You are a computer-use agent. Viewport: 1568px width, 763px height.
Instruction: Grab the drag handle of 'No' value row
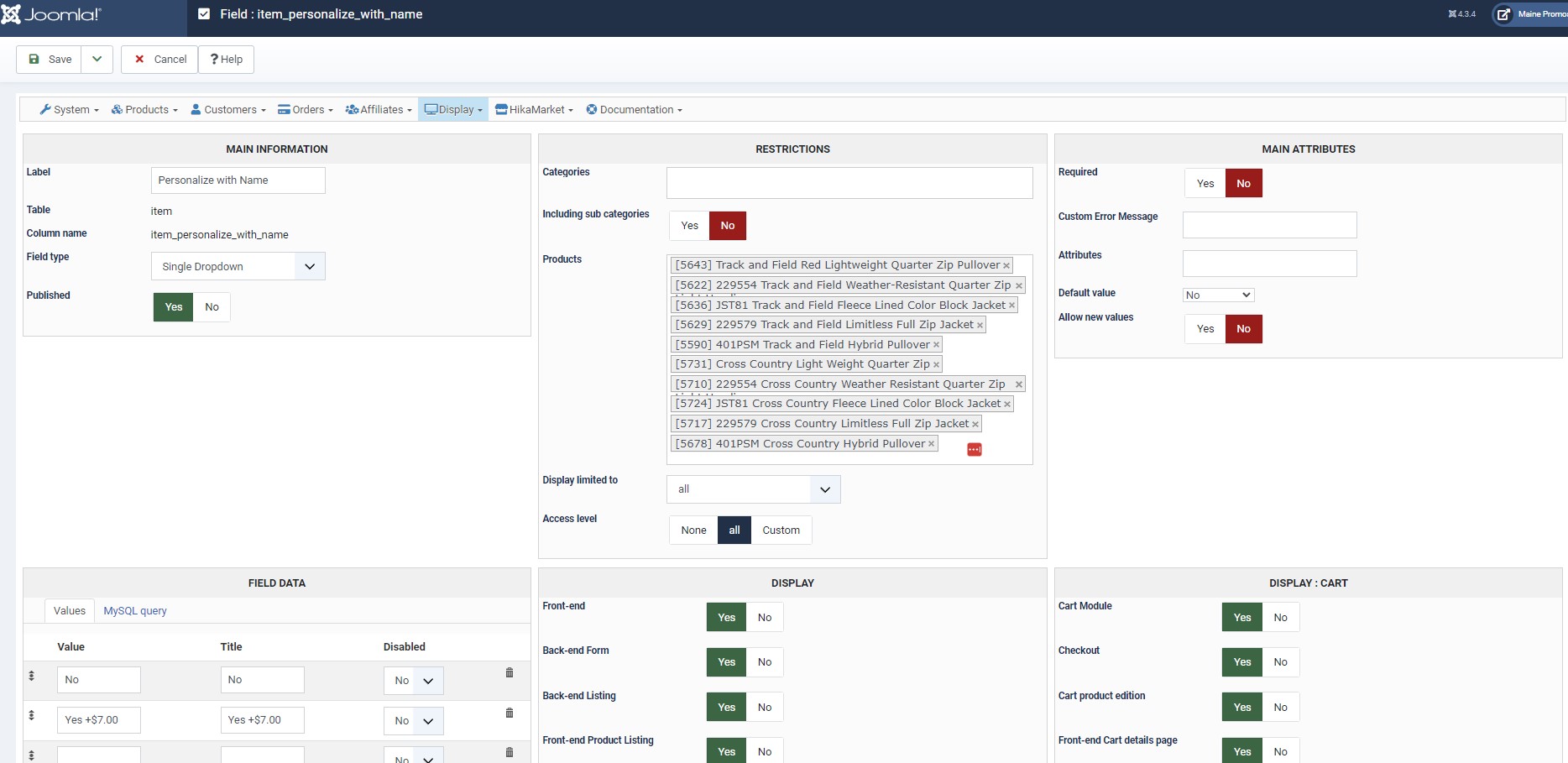pos(32,676)
